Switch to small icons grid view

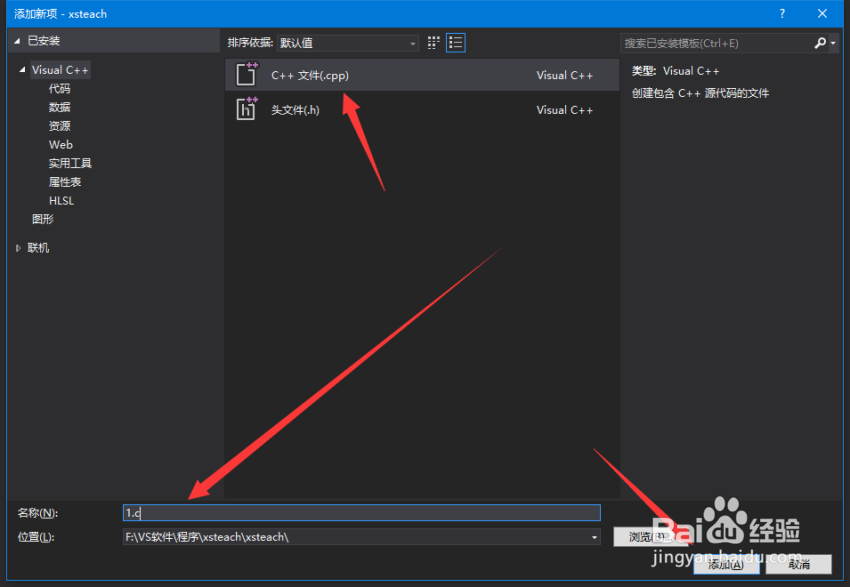coord(433,43)
